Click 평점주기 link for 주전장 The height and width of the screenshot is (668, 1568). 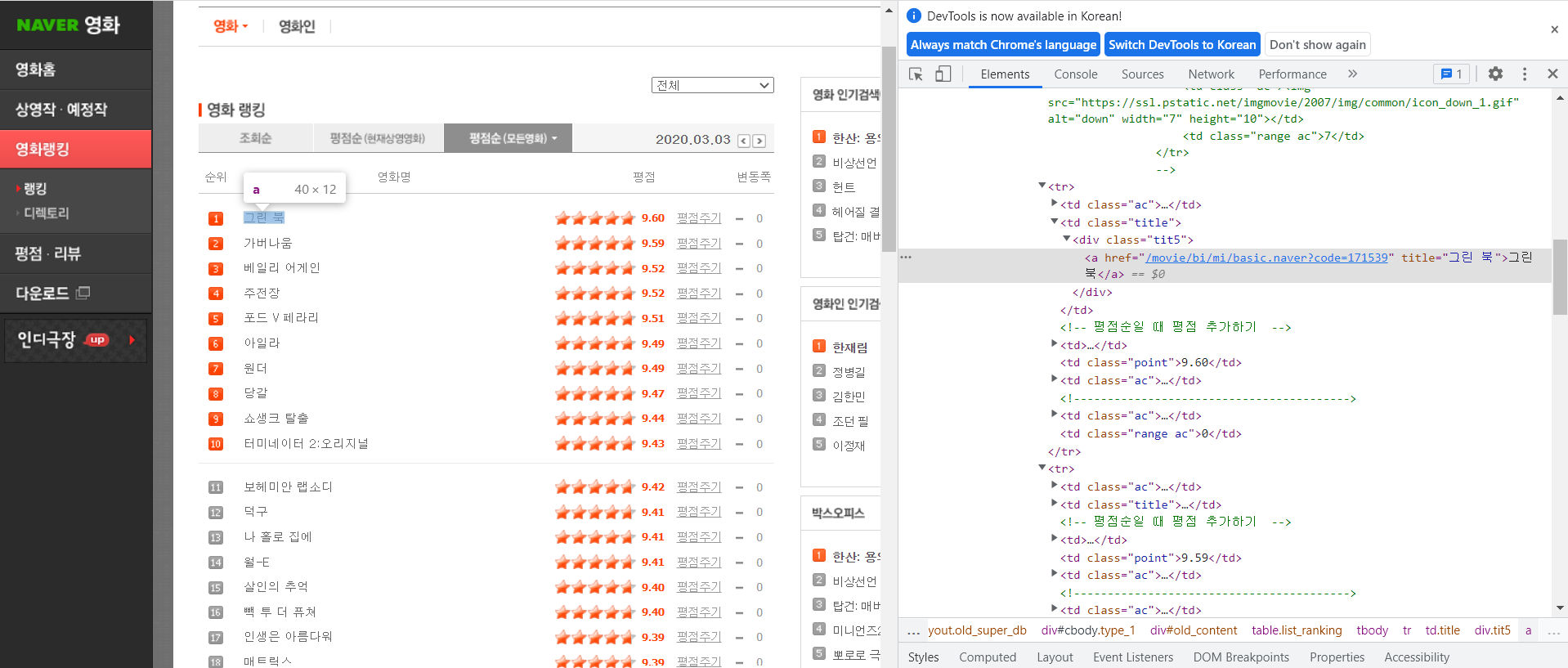pos(699,293)
